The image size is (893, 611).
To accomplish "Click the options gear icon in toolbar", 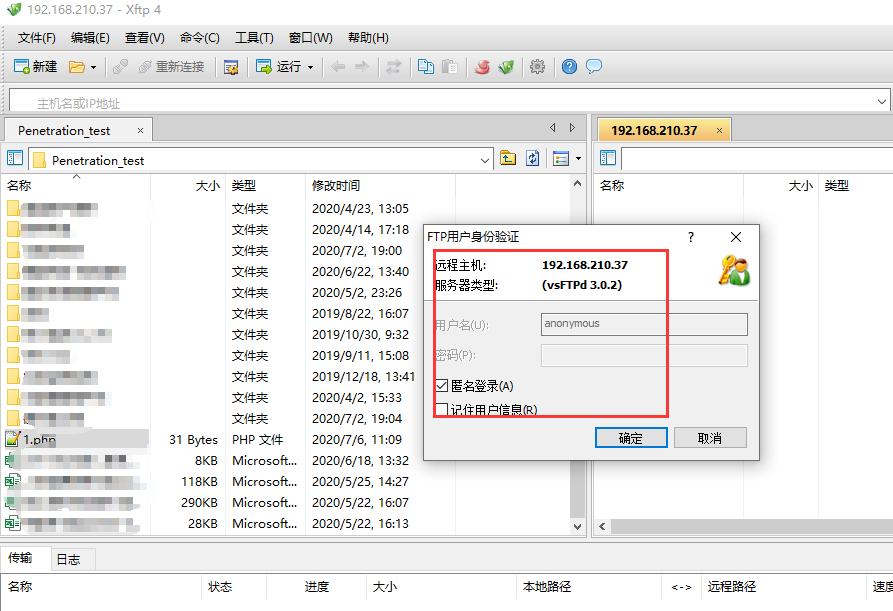I will point(537,67).
